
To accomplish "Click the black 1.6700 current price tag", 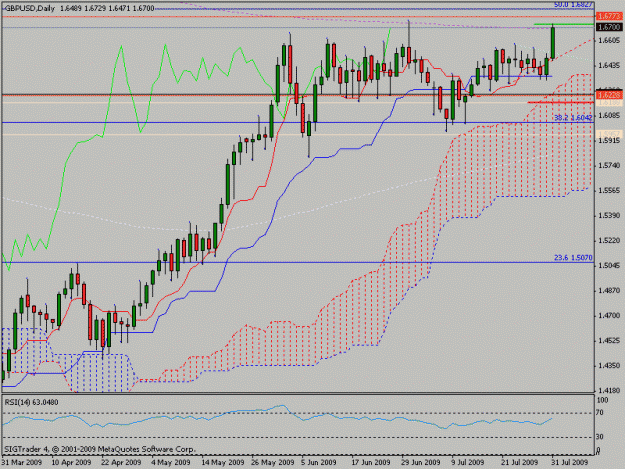I will click(x=609, y=27).
